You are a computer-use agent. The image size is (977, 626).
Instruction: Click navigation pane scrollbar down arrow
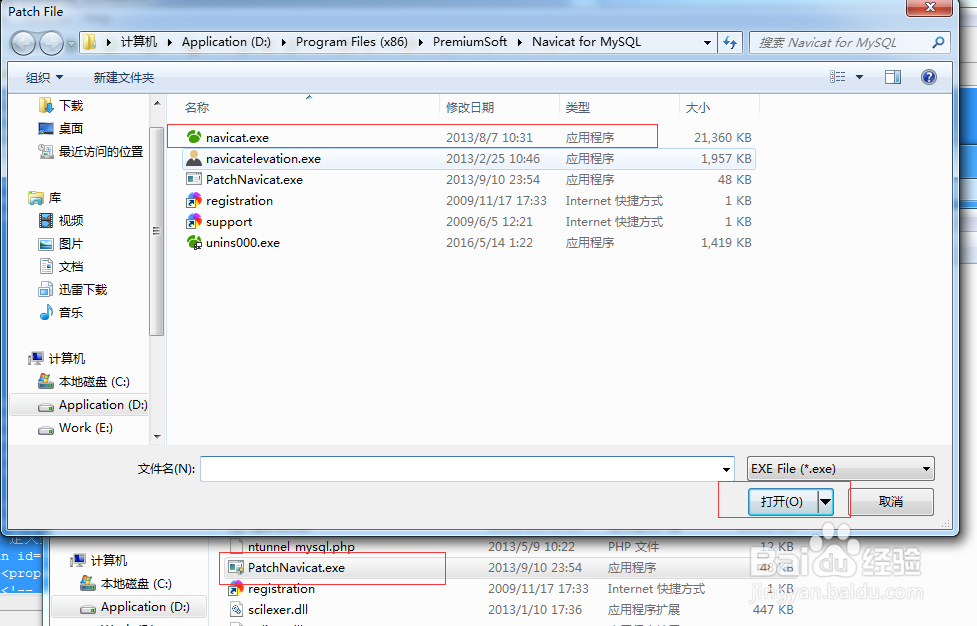[x=157, y=437]
